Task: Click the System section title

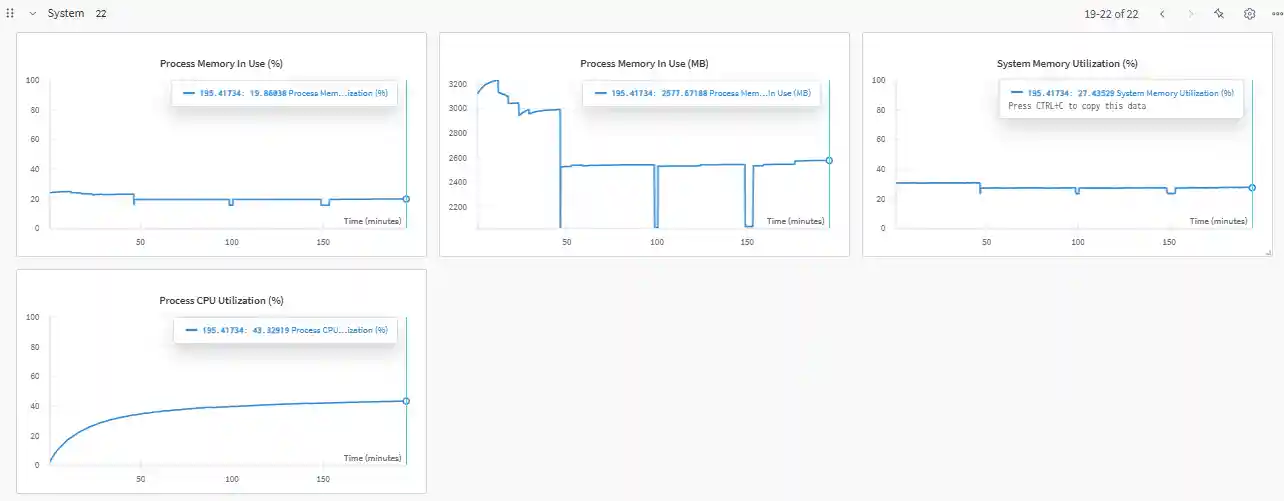Action: tap(66, 14)
